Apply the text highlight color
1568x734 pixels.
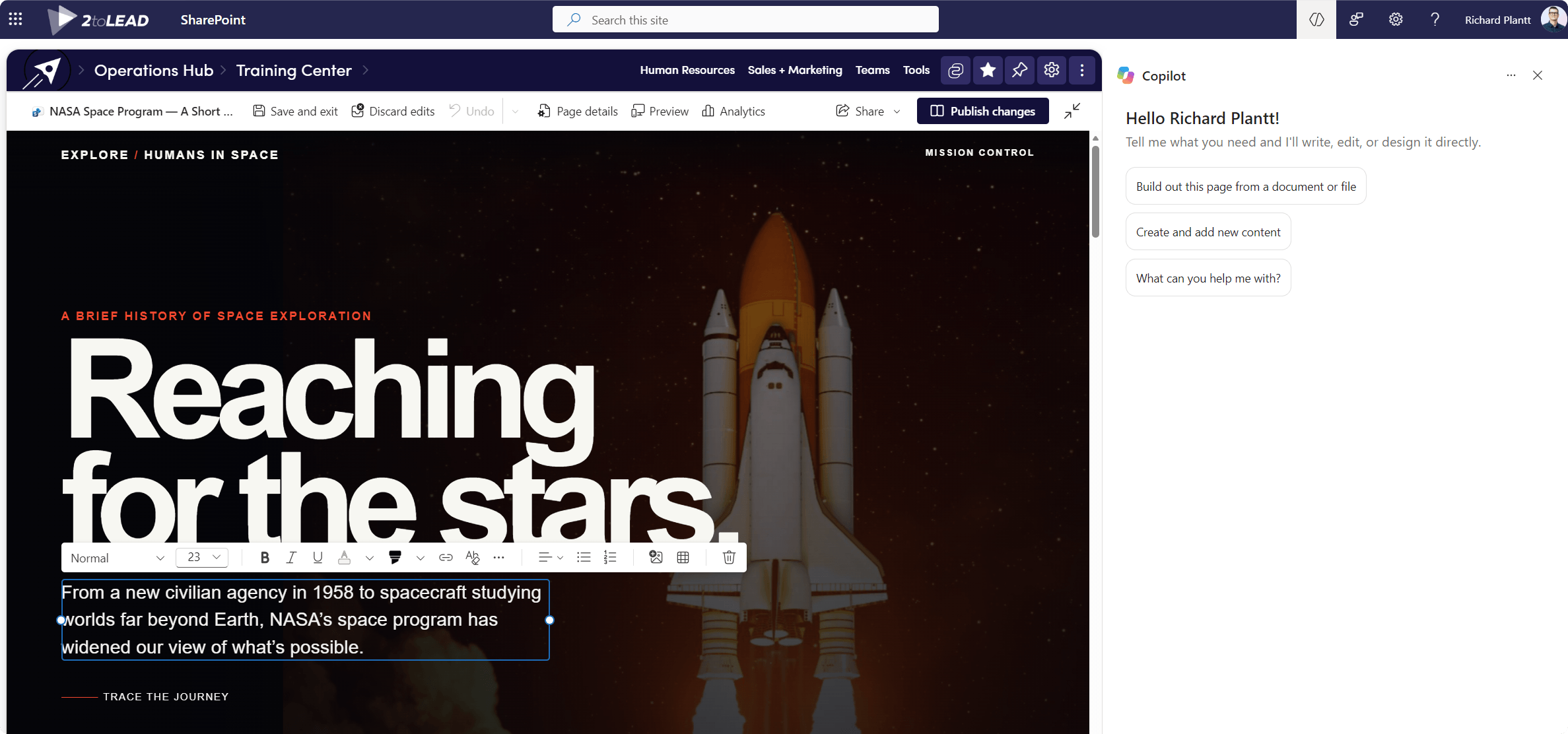[x=395, y=558]
